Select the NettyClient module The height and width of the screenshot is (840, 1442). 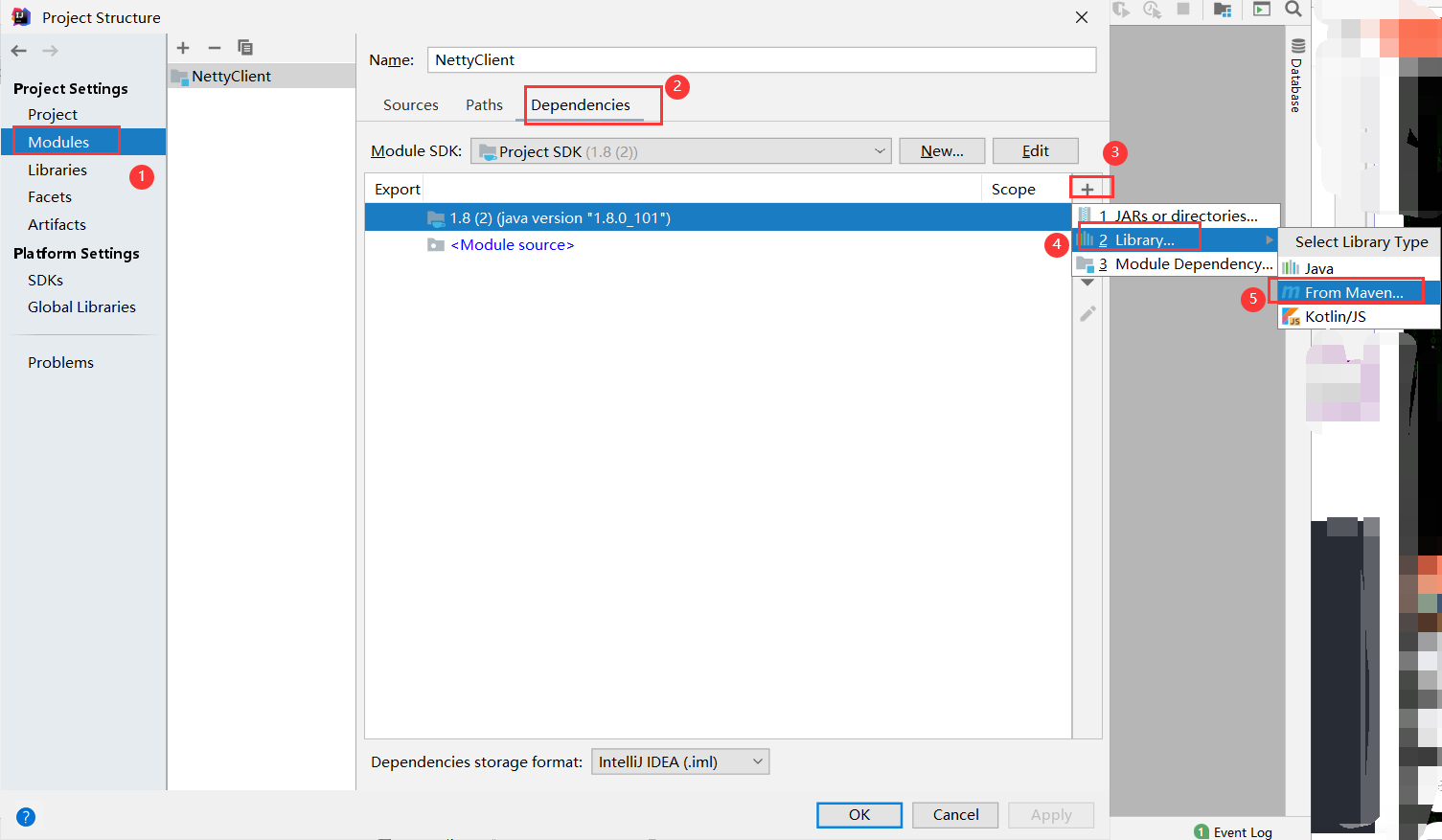[262, 77]
